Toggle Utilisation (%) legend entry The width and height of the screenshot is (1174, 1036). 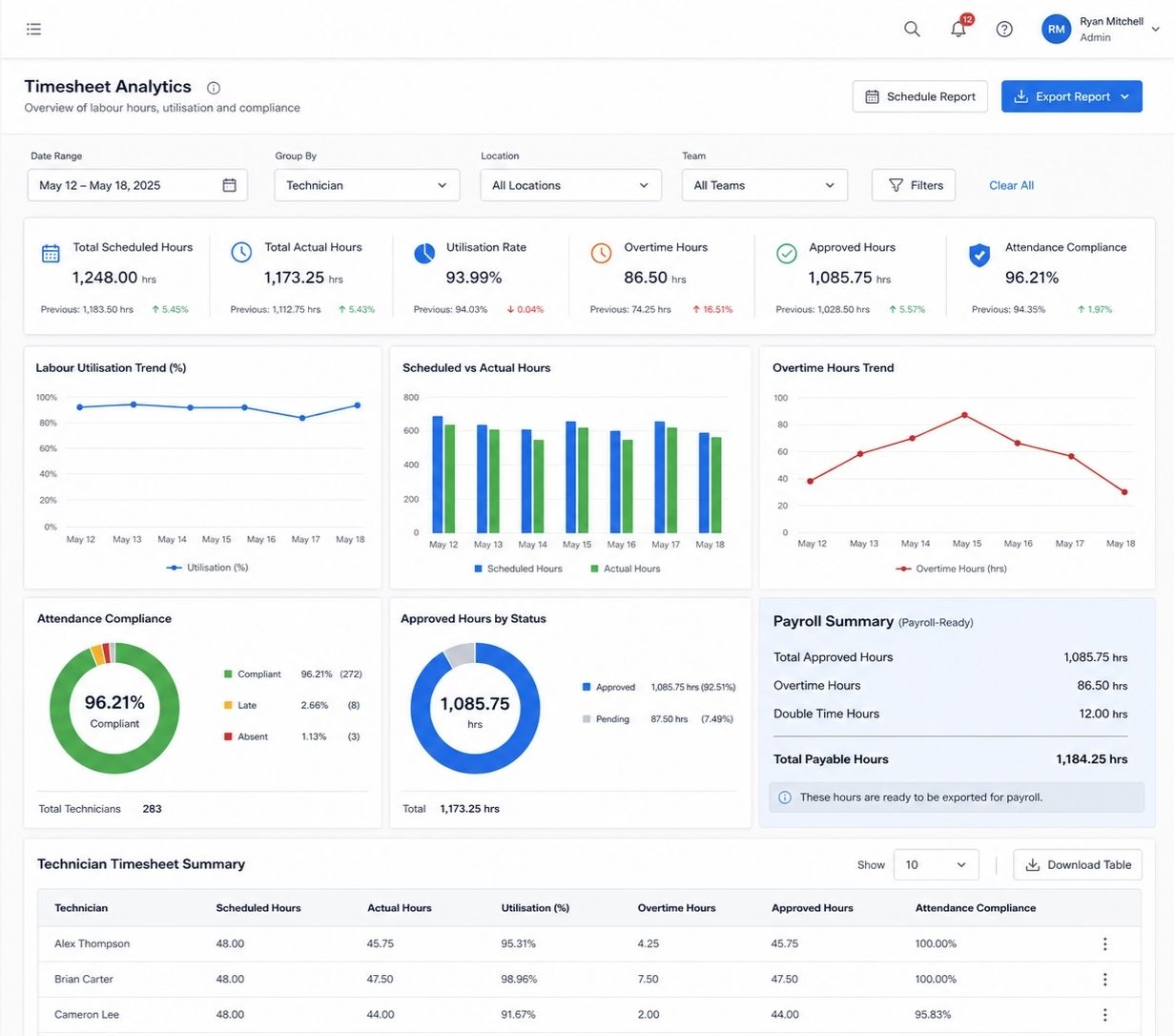[207, 568]
